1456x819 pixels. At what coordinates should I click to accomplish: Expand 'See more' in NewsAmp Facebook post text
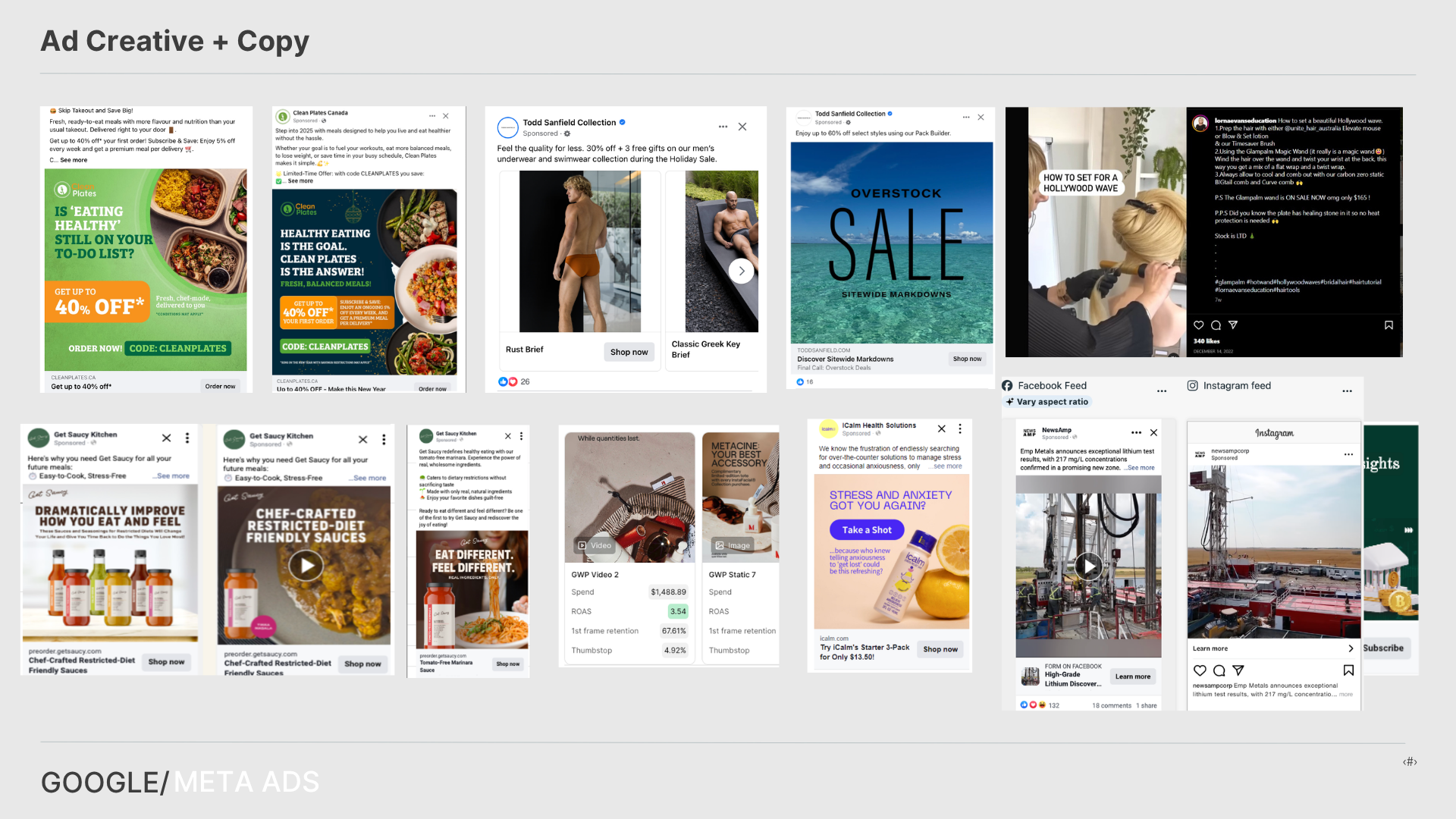[x=1141, y=468]
